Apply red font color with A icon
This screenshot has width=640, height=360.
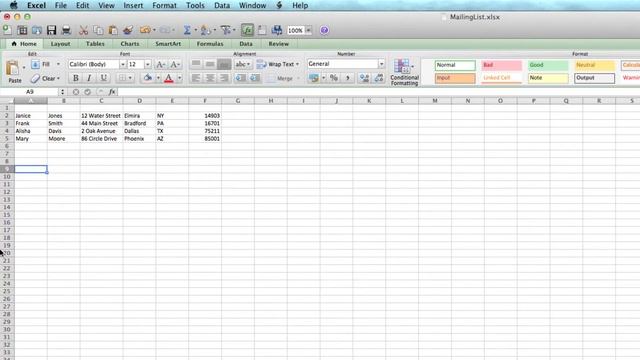coord(169,78)
